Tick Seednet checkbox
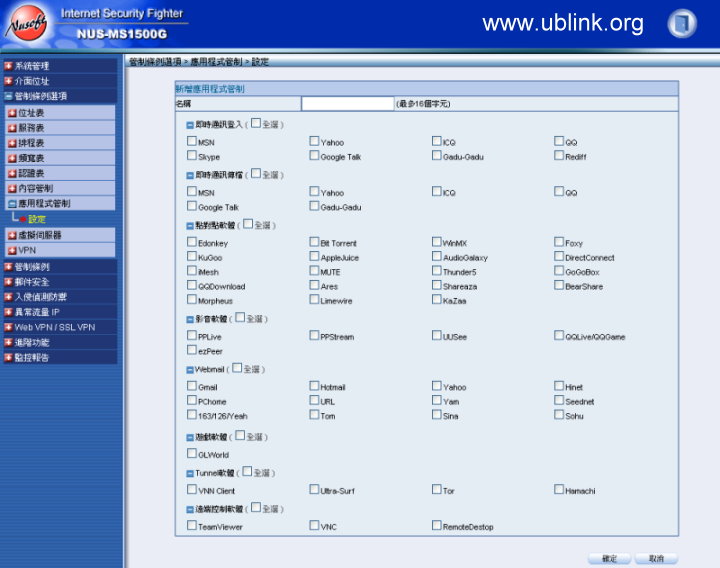 pos(559,400)
